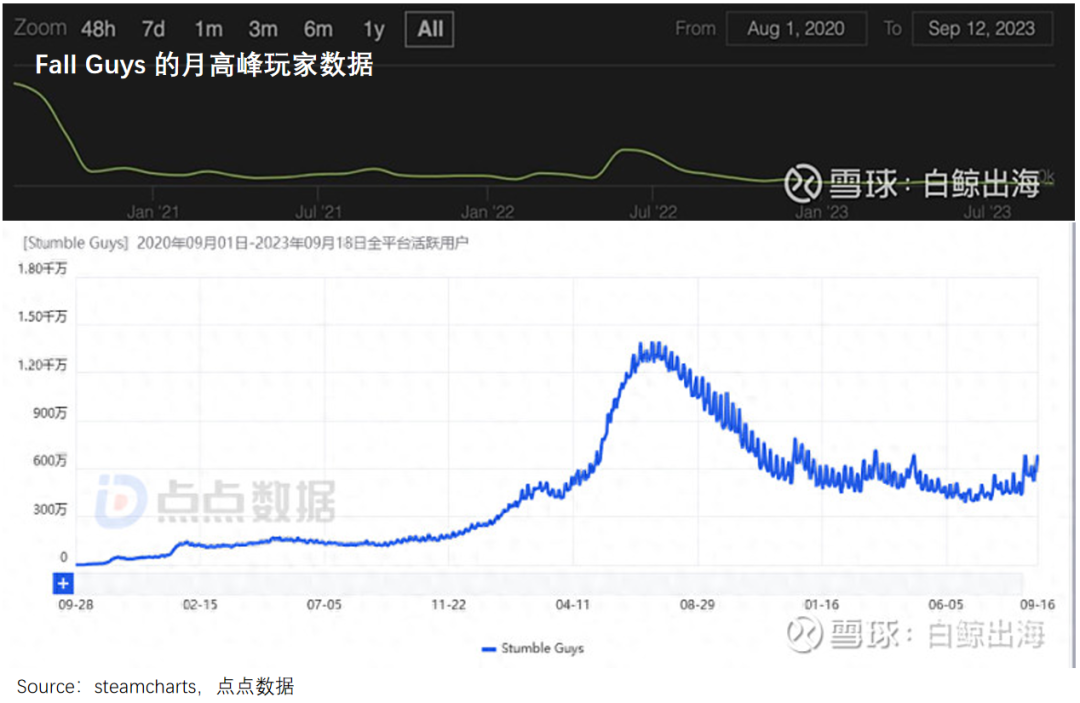
Task: Click the 07-05 date label
Action: (324, 605)
